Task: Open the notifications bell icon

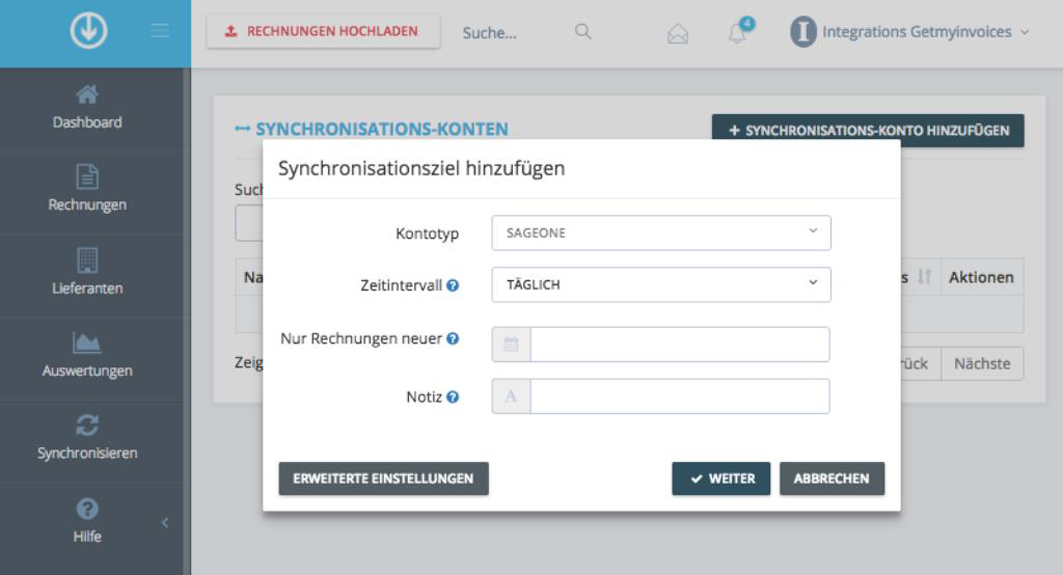Action: (738, 33)
